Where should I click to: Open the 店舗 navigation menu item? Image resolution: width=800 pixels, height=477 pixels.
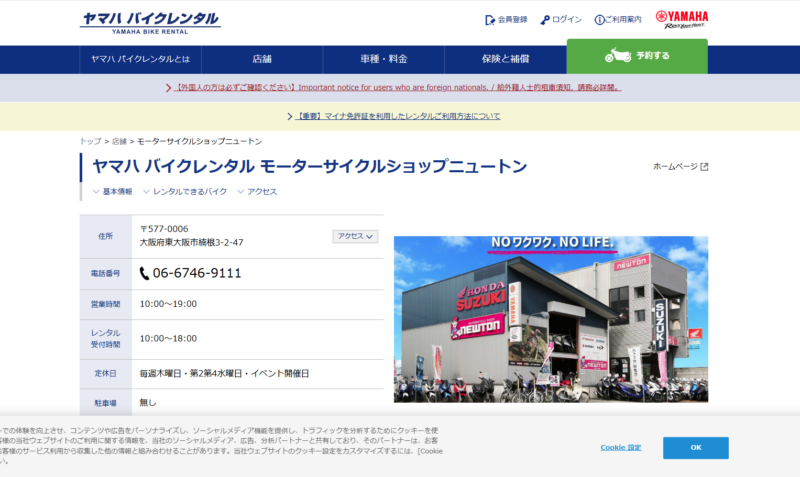click(x=262, y=59)
